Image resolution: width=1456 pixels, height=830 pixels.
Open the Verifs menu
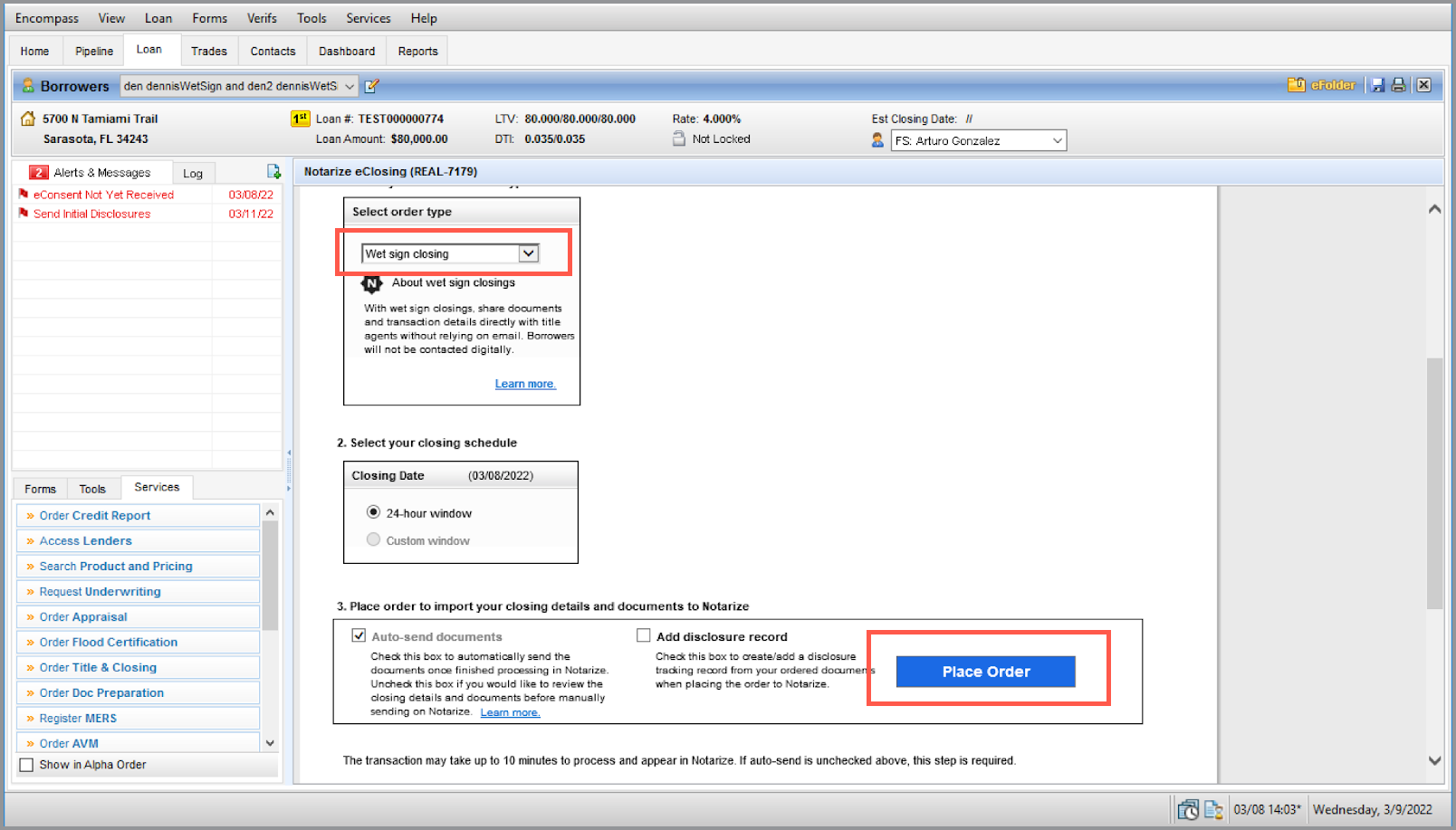(262, 18)
